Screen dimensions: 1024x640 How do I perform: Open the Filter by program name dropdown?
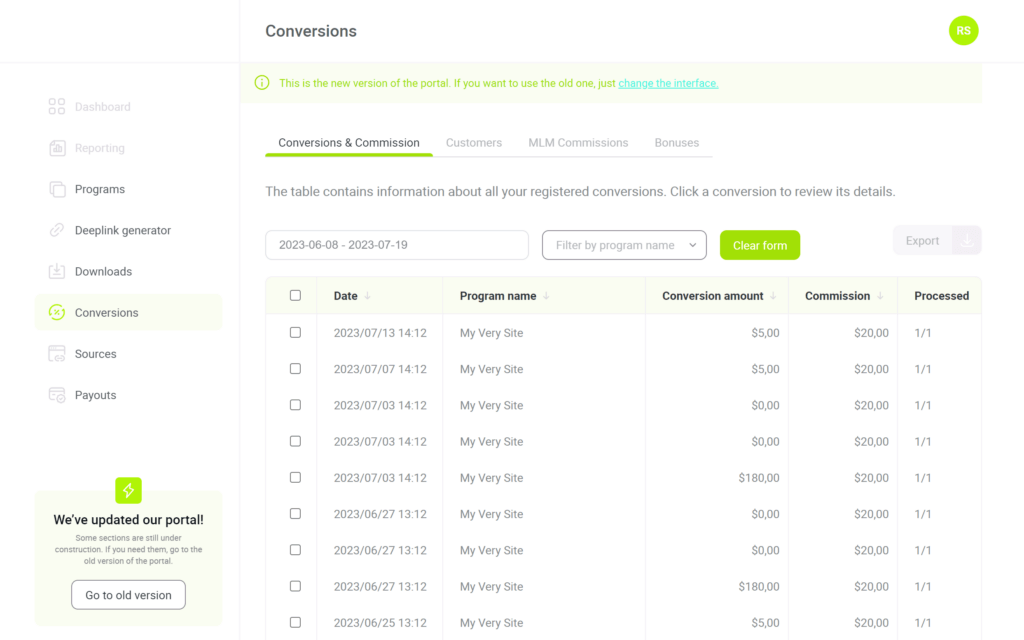click(624, 245)
